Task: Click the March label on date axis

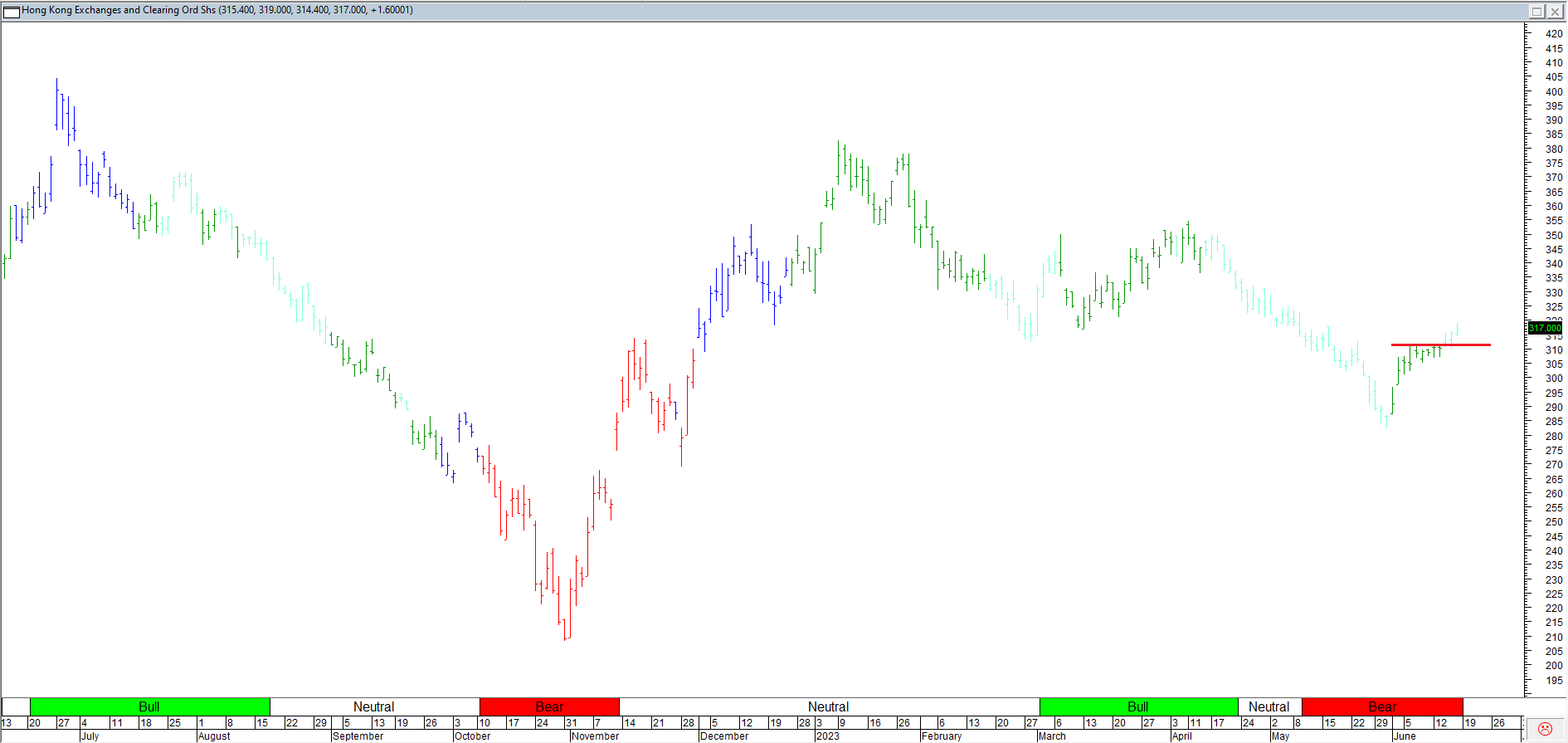Action: click(1052, 736)
